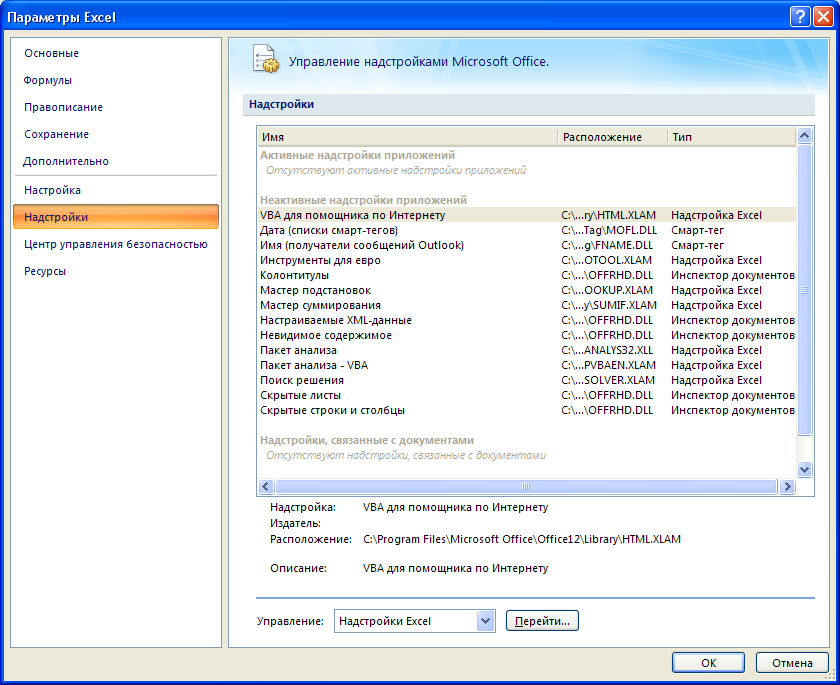Click location C:\...Tag\MOFL.DLL cell
Image resolution: width=840 pixels, height=685 pixels.
pyautogui.click(x=609, y=230)
